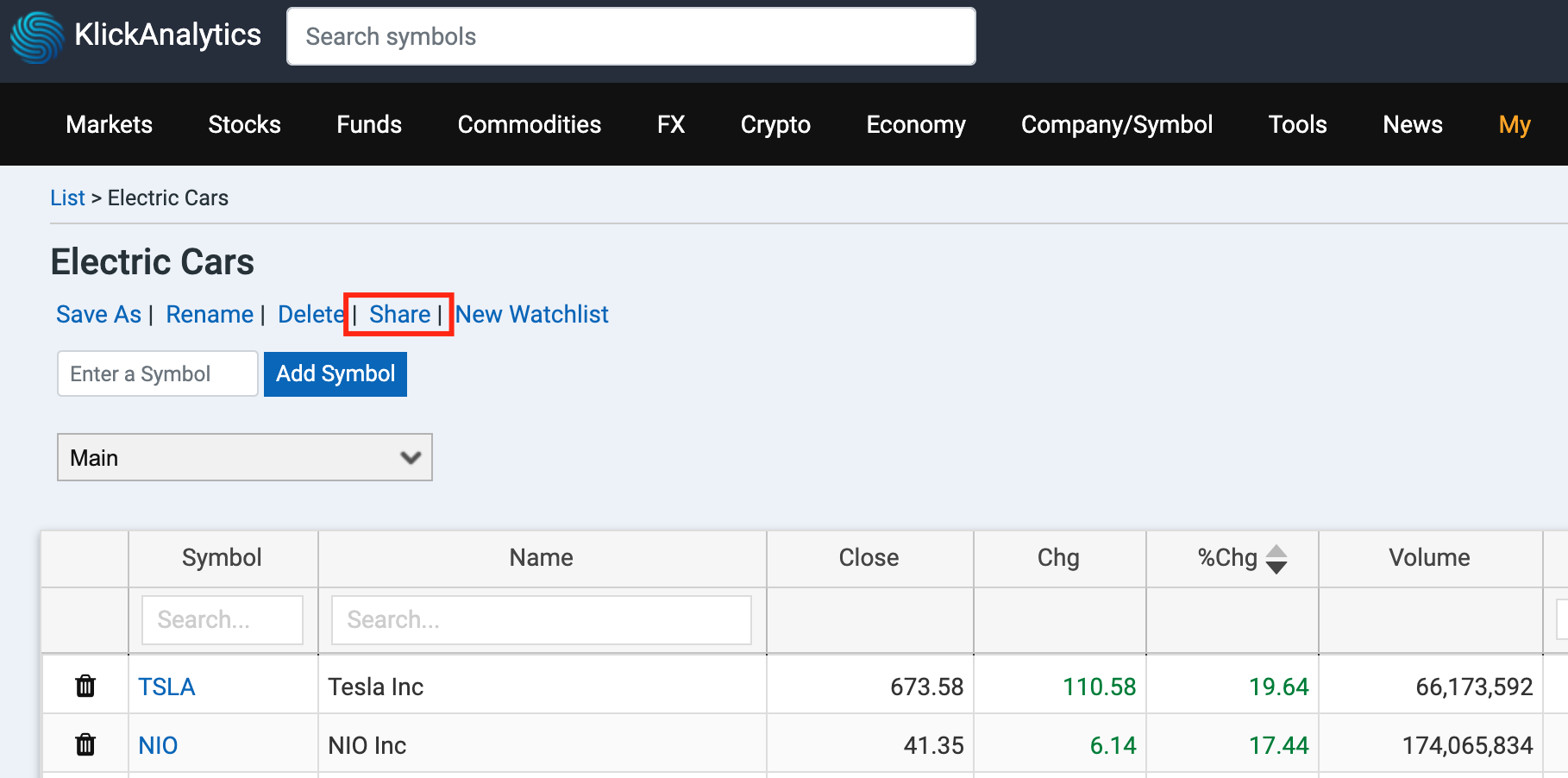
Task: Open the FX menu
Action: (671, 124)
